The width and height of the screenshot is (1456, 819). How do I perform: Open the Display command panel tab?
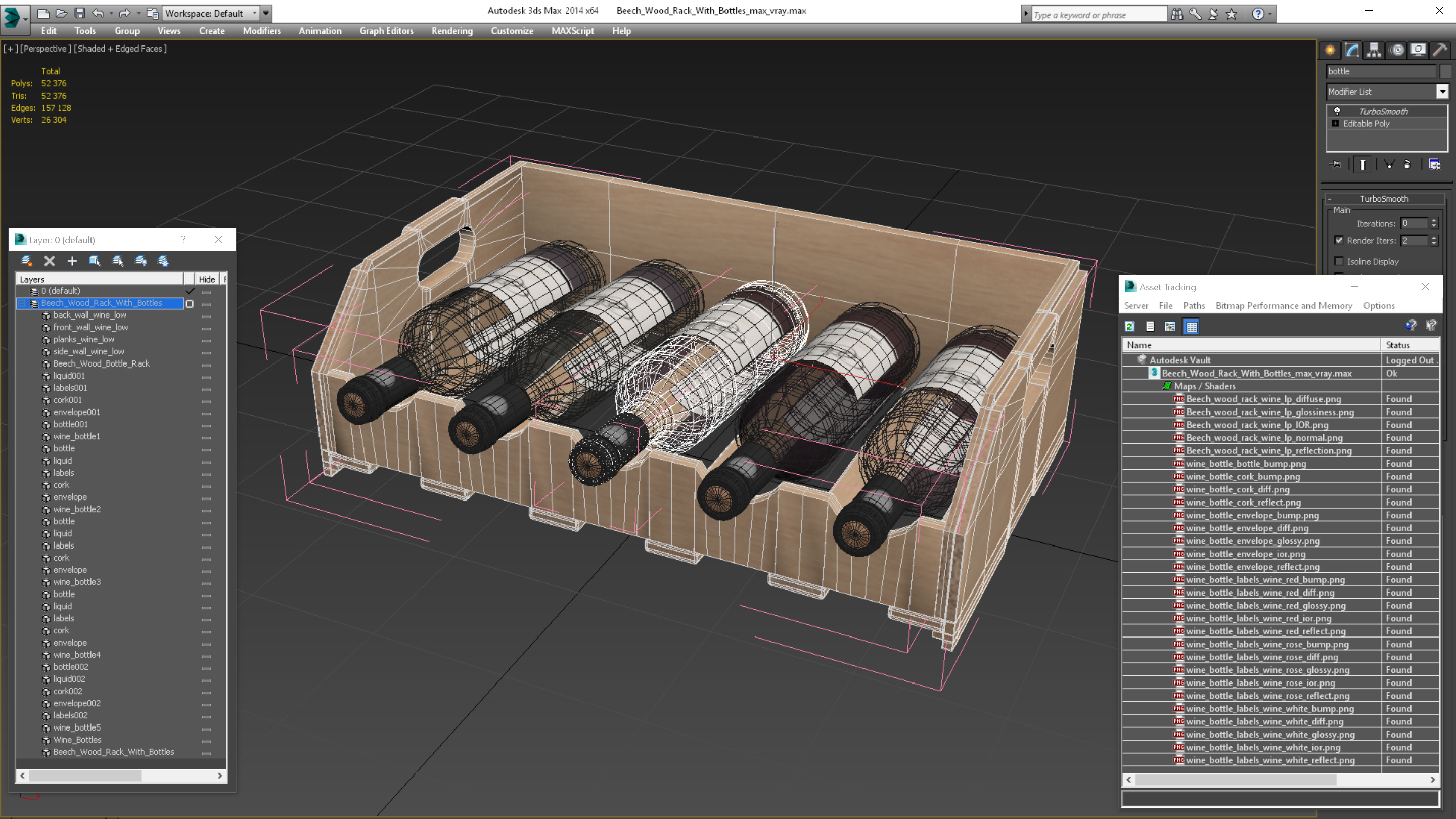click(x=1418, y=51)
